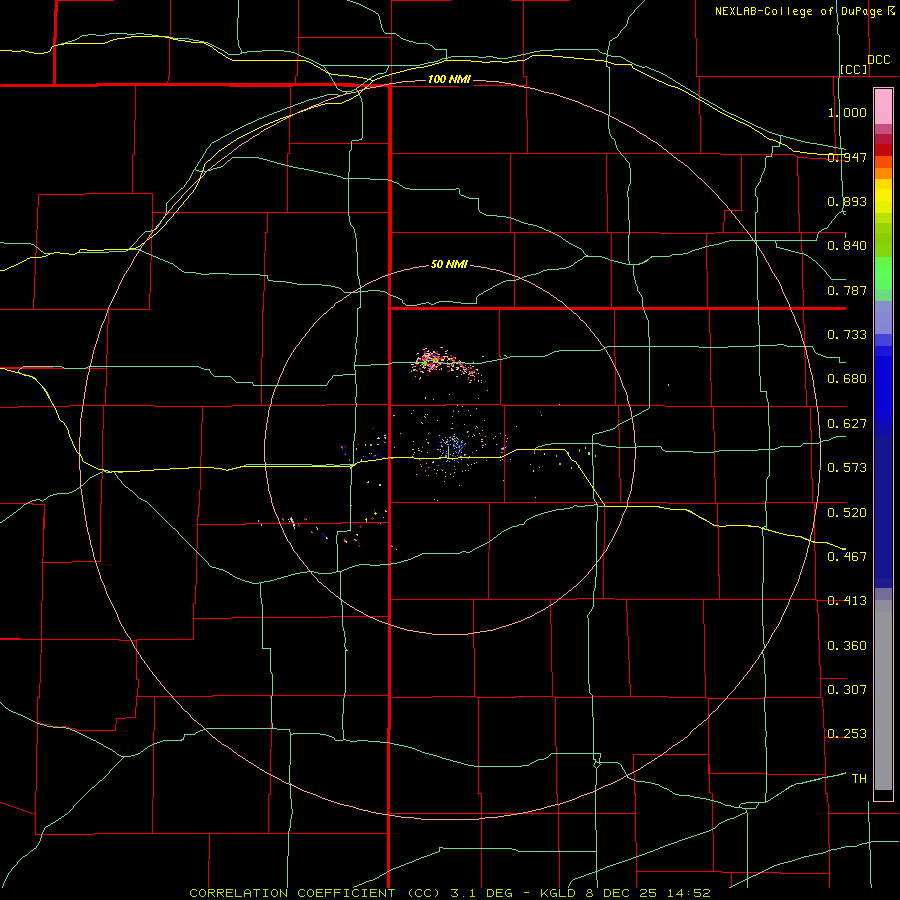The image size is (900, 900).
Task: Click the 0.520 scale value
Action: click(847, 512)
